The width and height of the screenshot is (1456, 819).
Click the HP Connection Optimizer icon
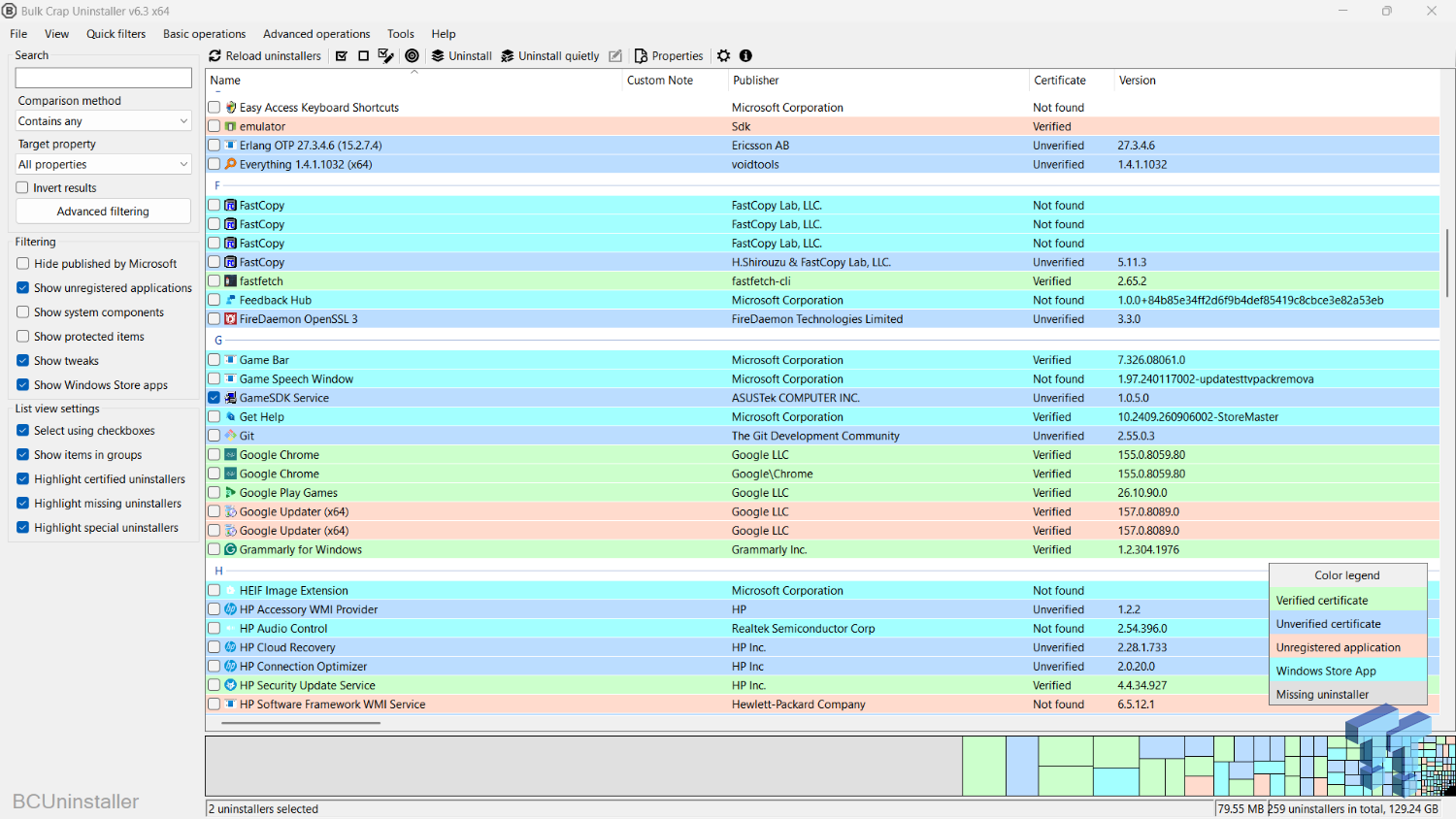point(231,667)
